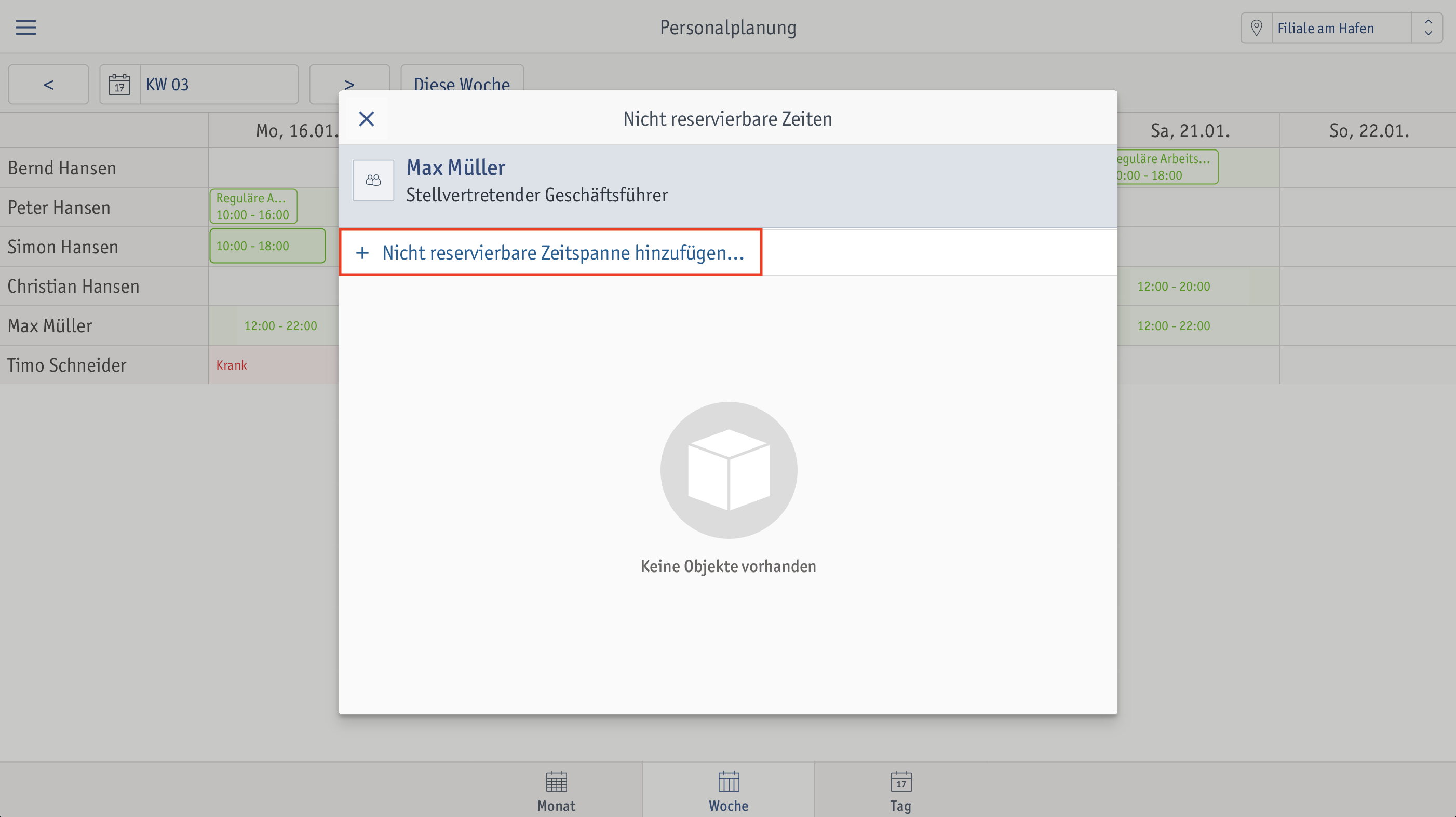This screenshot has height=817, width=1456.
Task: Open Christian Hansen's Saturday 12:00 - 20:00 shift
Action: (1174, 287)
